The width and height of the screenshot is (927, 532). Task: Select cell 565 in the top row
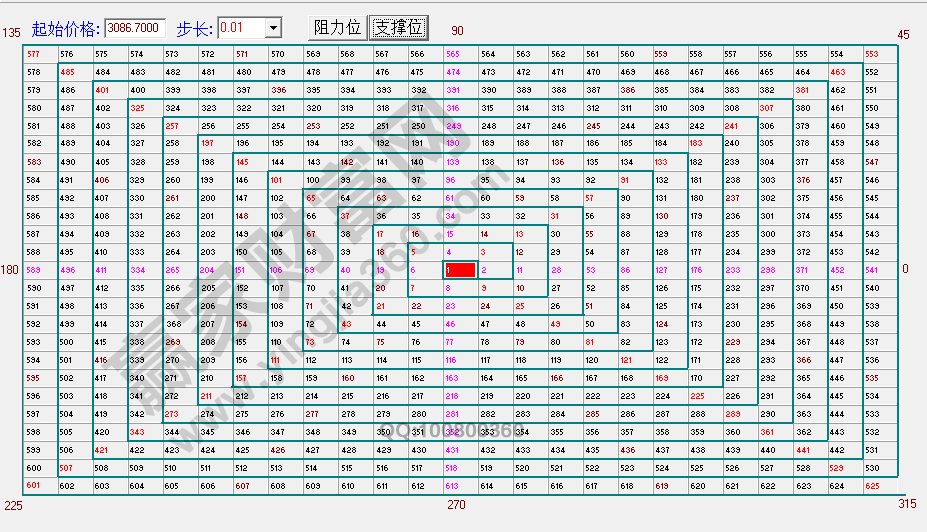click(453, 54)
